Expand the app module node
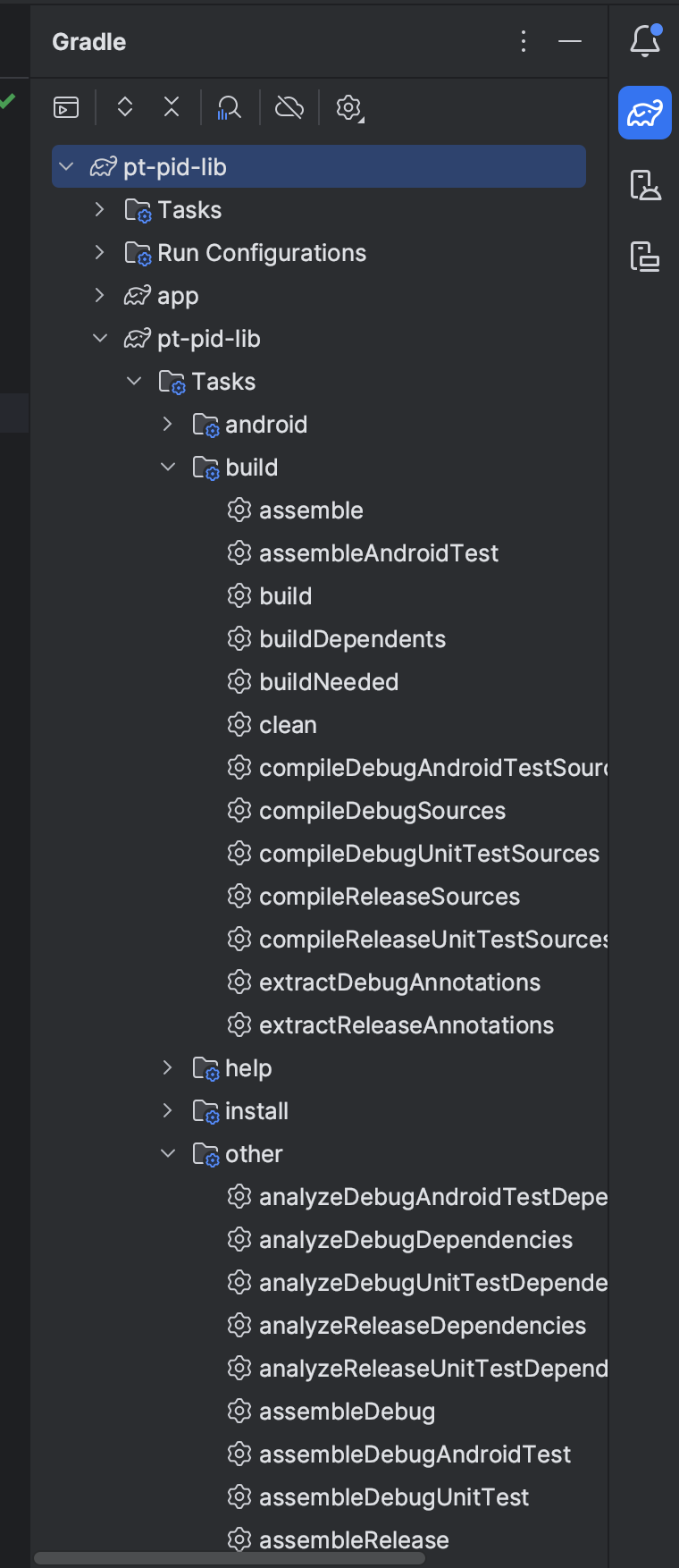The width and height of the screenshot is (679, 1568). coord(100,296)
